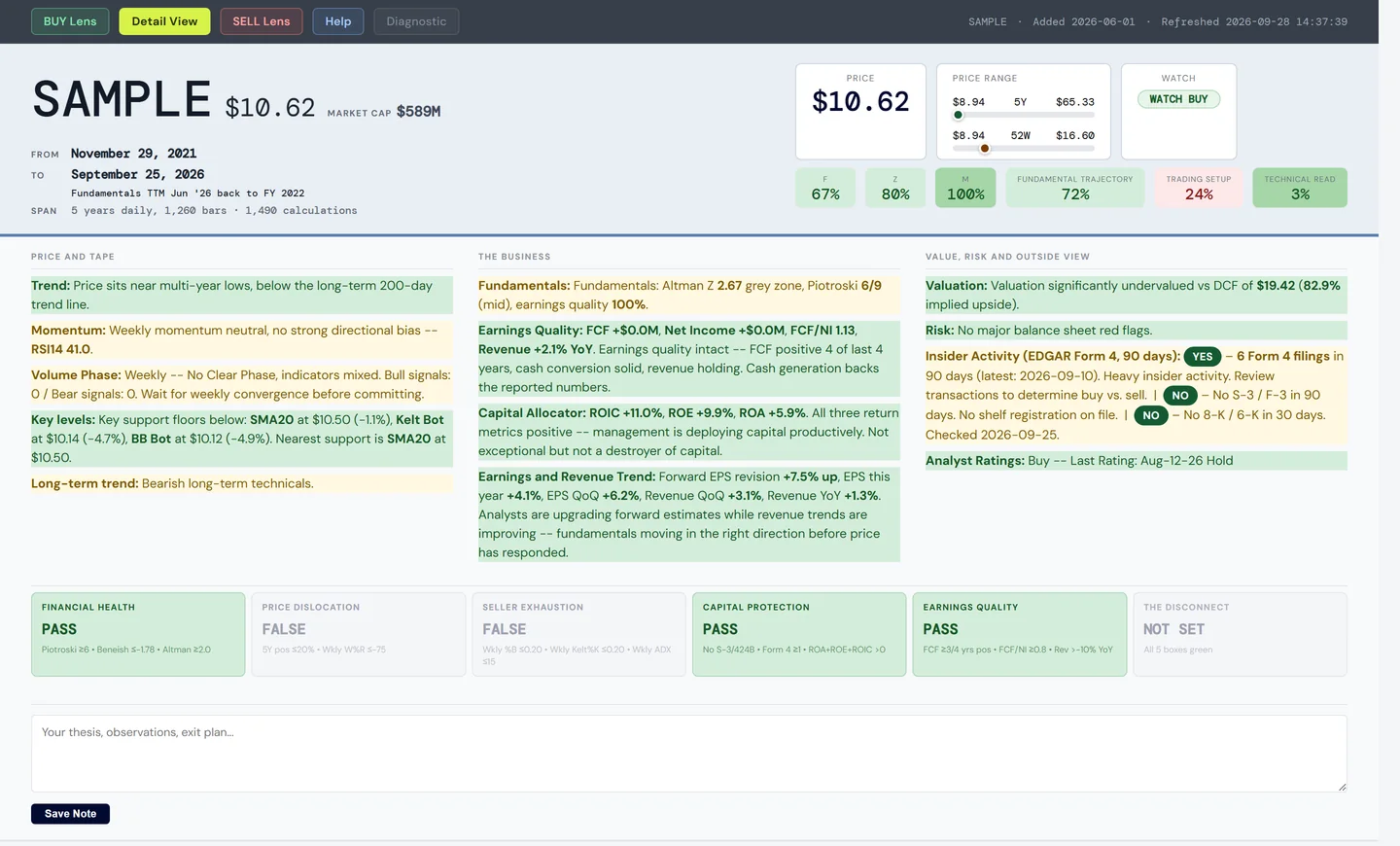1400x846 pixels.
Task: Click the WATCH BUY badge
Action: tap(1178, 99)
